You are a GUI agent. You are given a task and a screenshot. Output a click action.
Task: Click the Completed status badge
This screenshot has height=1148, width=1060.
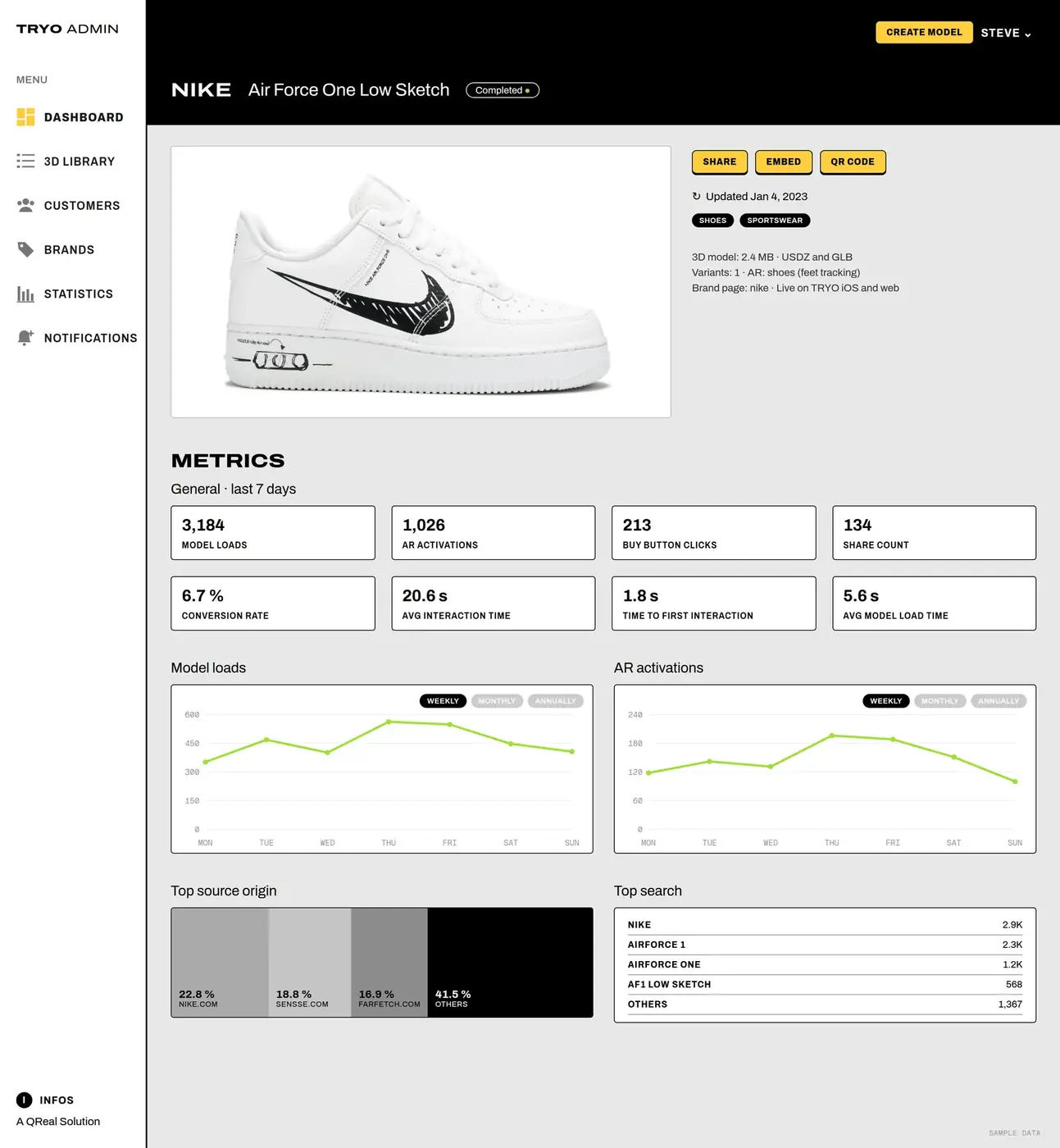click(503, 90)
